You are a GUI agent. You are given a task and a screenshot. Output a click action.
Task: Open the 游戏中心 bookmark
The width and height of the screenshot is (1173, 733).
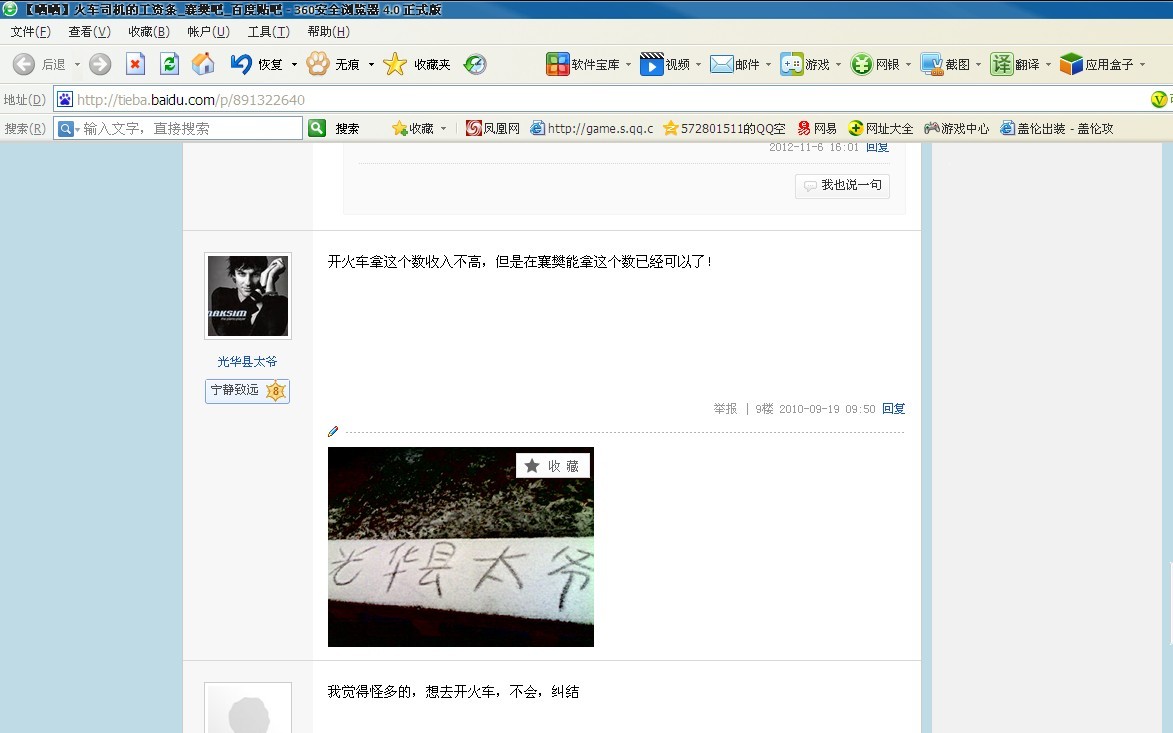957,128
